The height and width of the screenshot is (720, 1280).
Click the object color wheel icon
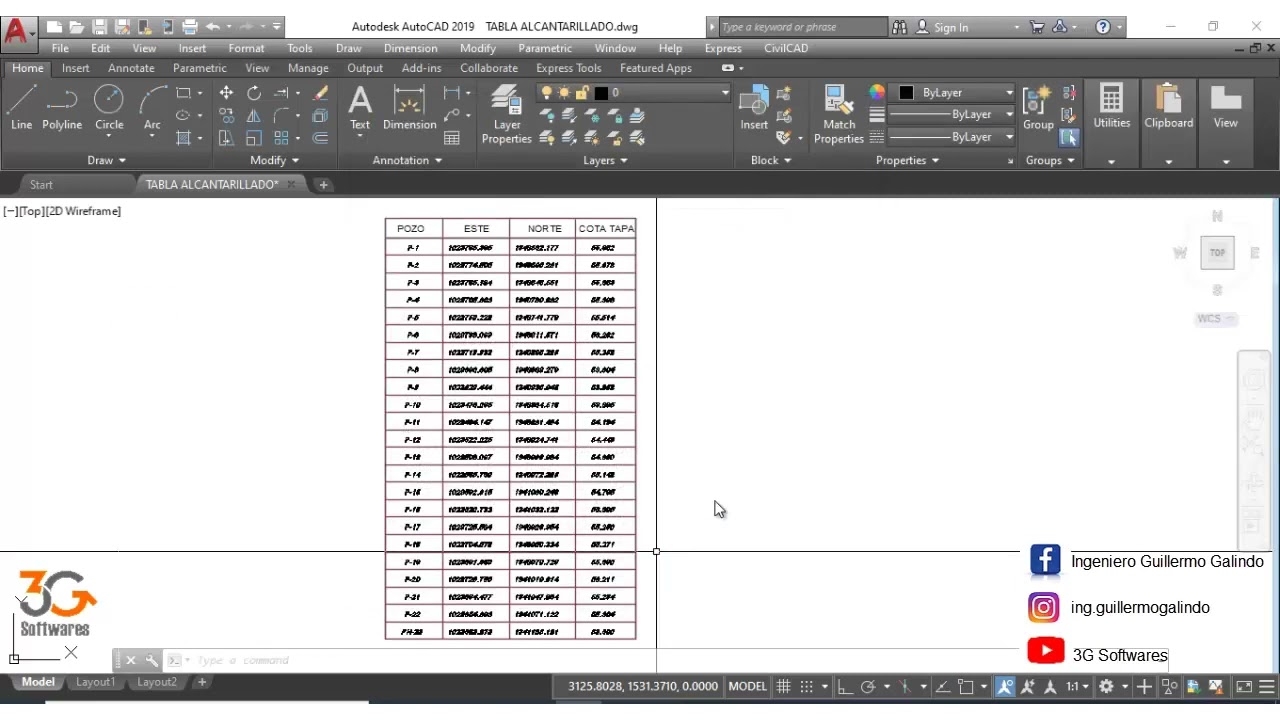(877, 93)
